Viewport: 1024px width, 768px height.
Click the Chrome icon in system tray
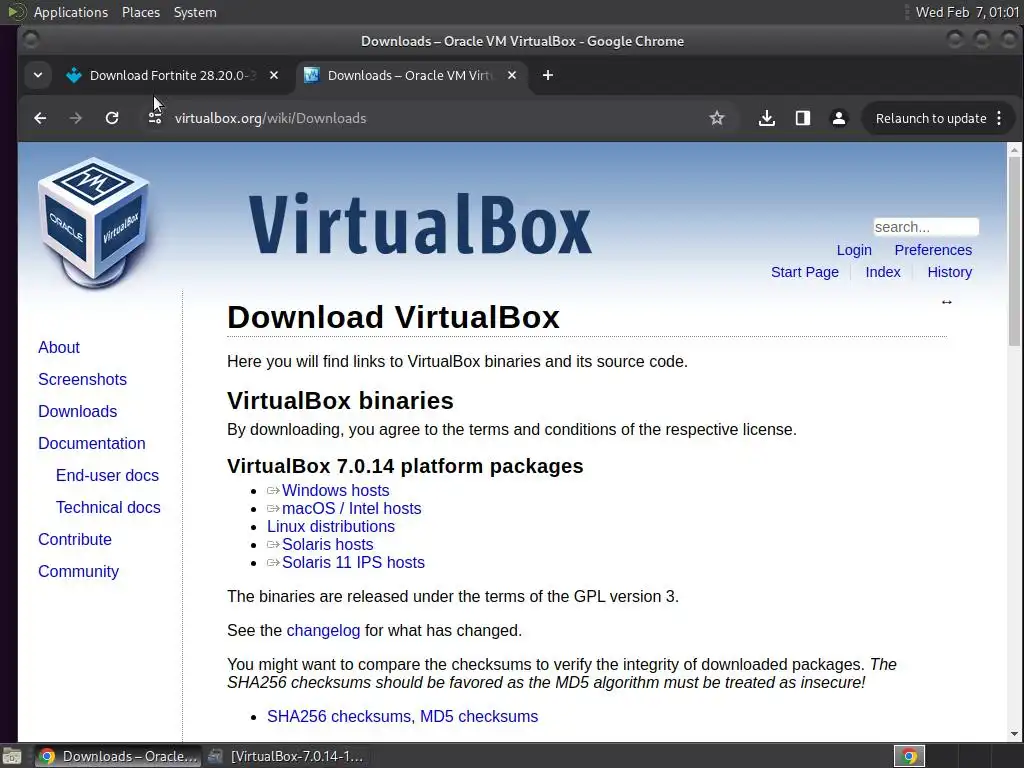[x=909, y=756]
